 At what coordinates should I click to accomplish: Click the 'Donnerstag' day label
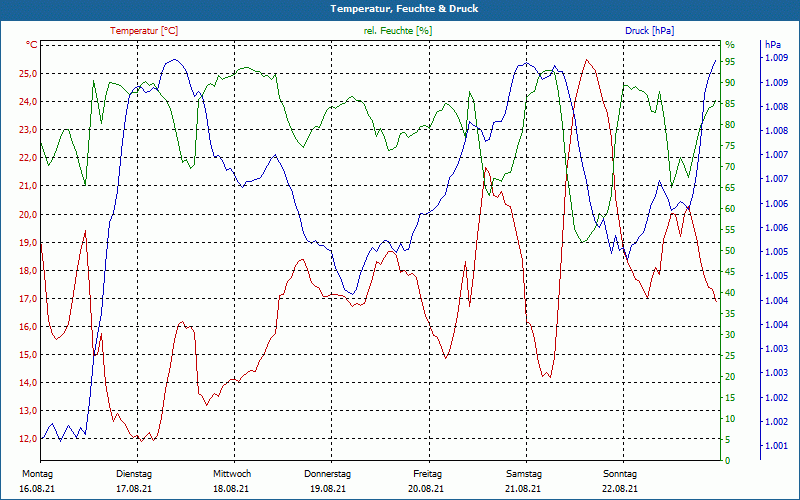[328, 474]
